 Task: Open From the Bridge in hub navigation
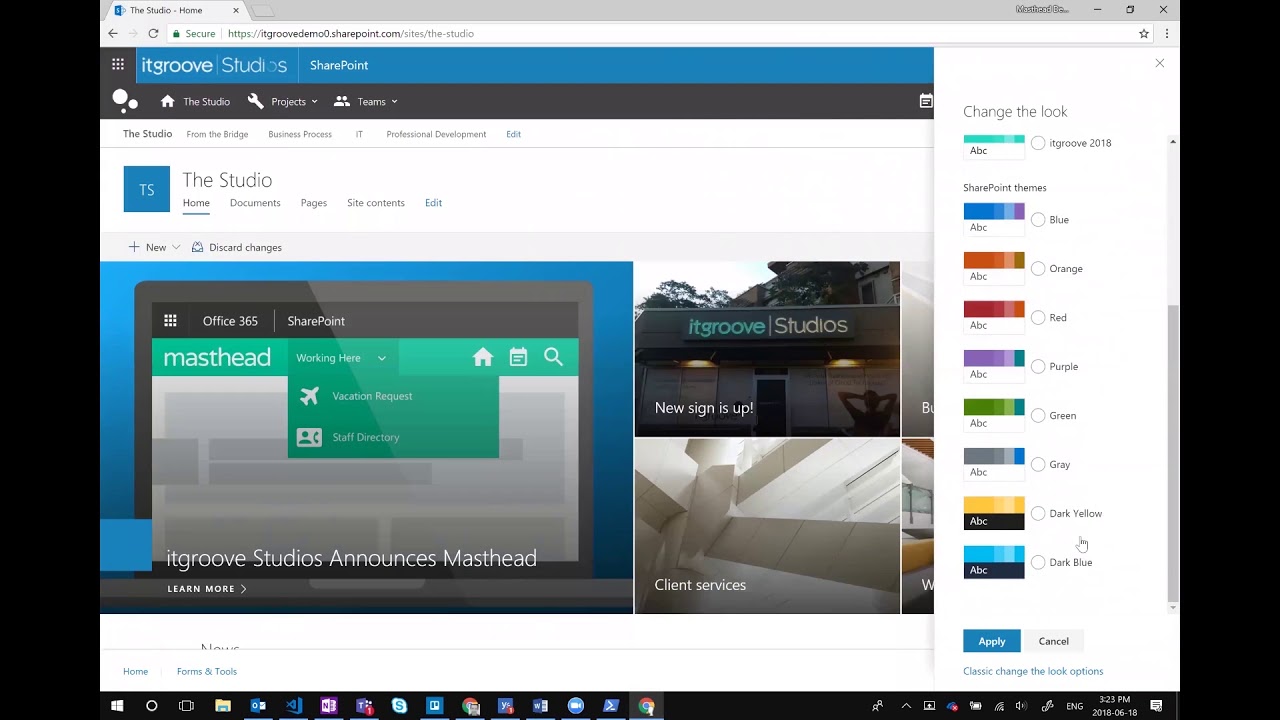click(217, 134)
